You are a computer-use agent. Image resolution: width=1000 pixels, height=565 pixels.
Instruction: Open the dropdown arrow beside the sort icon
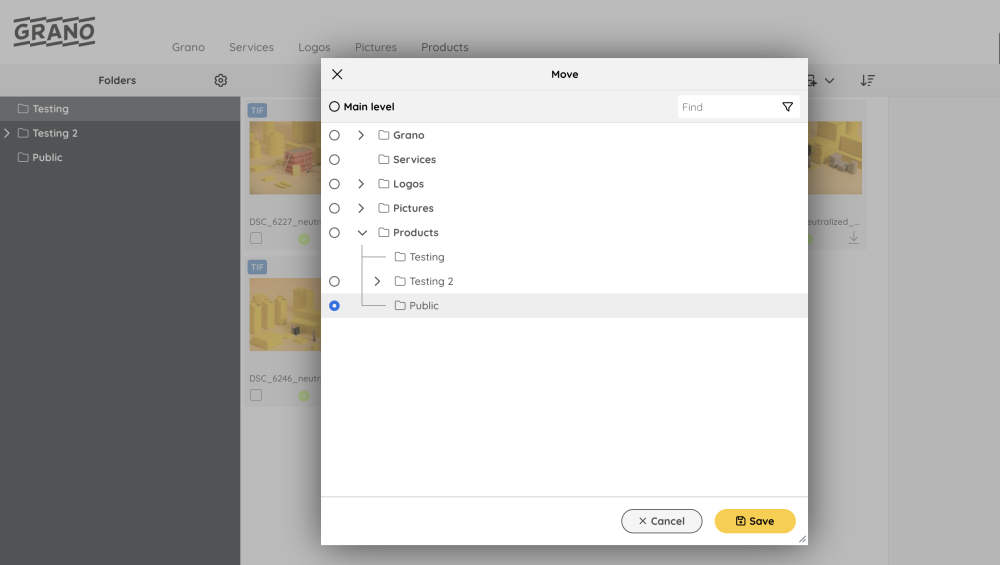point(829,80)
